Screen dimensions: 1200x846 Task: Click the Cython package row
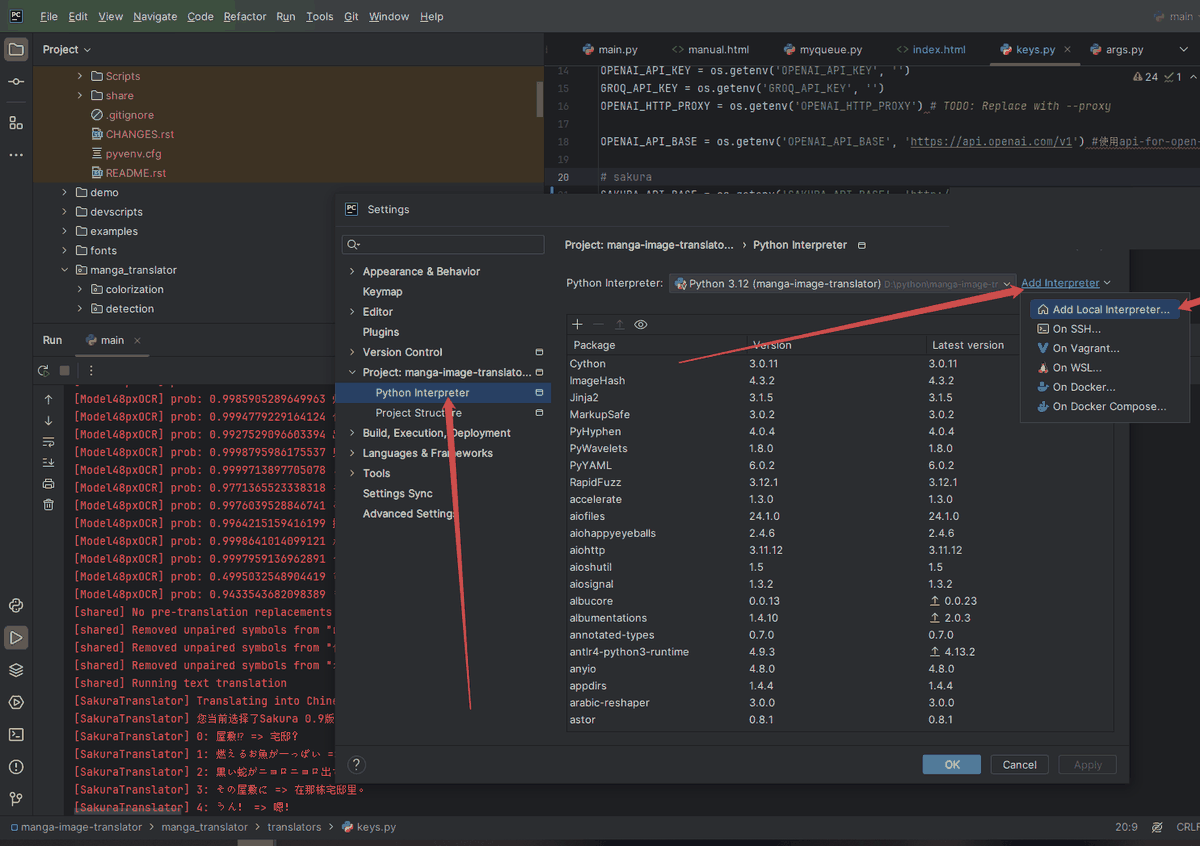840,364
